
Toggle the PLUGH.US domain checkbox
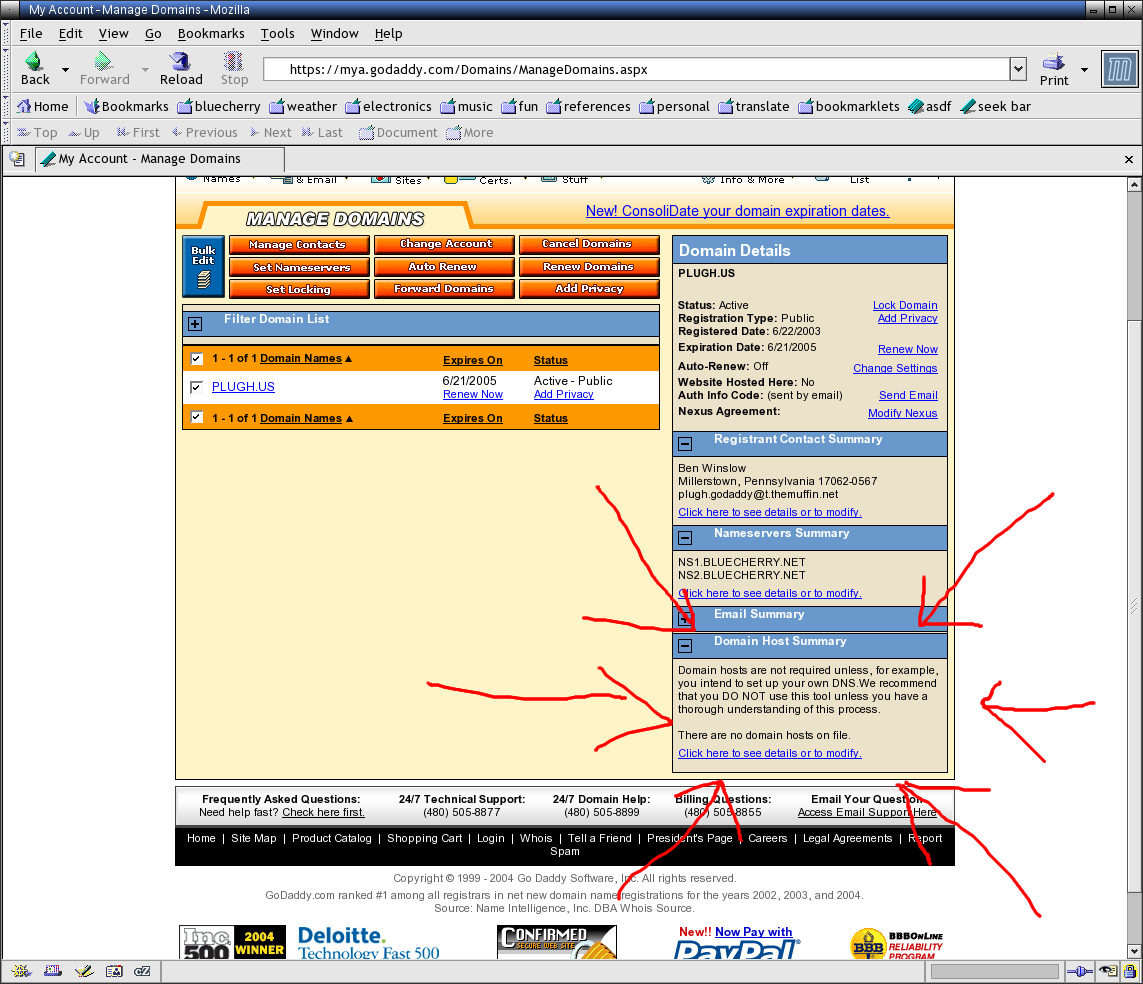[196, 387]
